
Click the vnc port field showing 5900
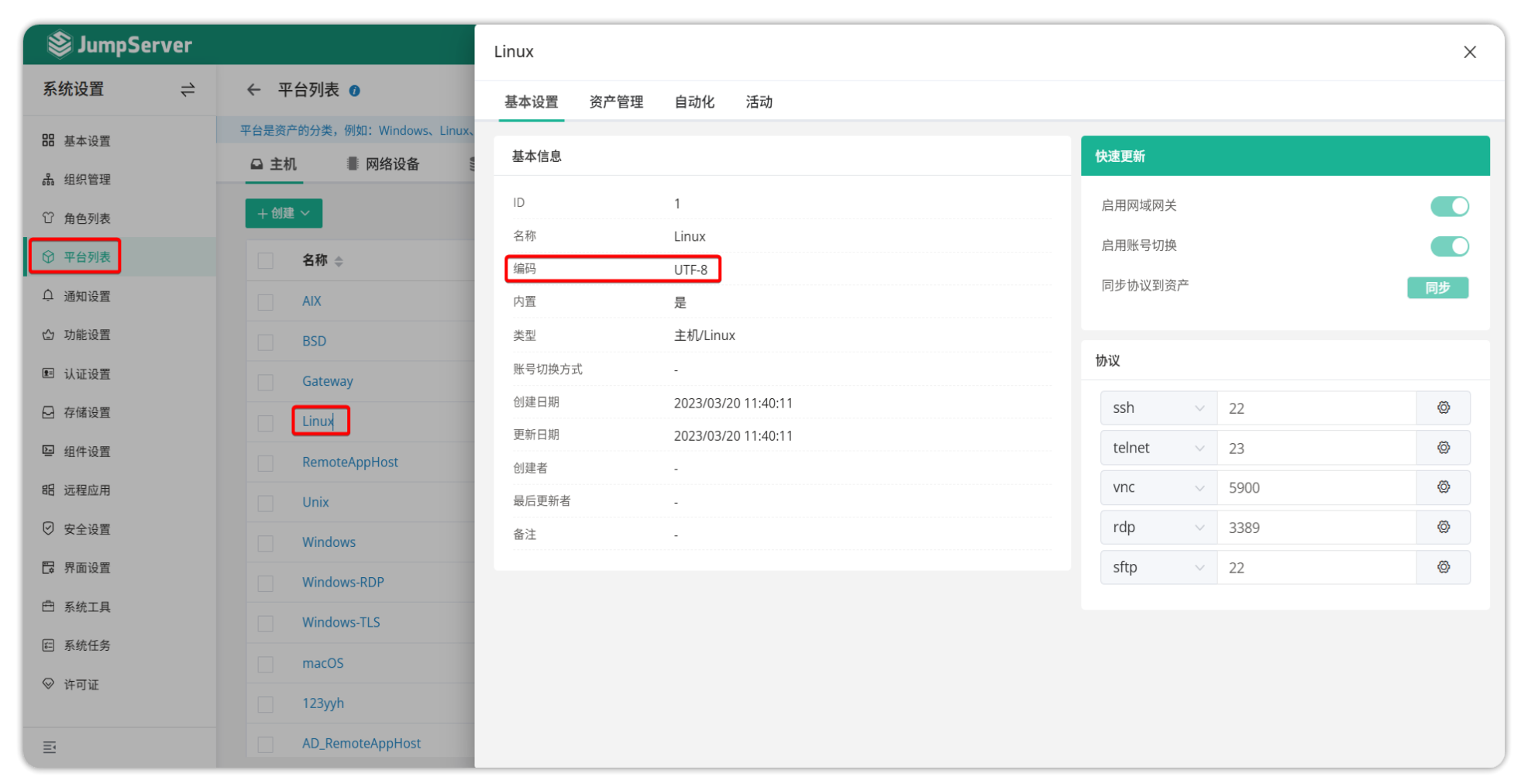click(1316, 487)
